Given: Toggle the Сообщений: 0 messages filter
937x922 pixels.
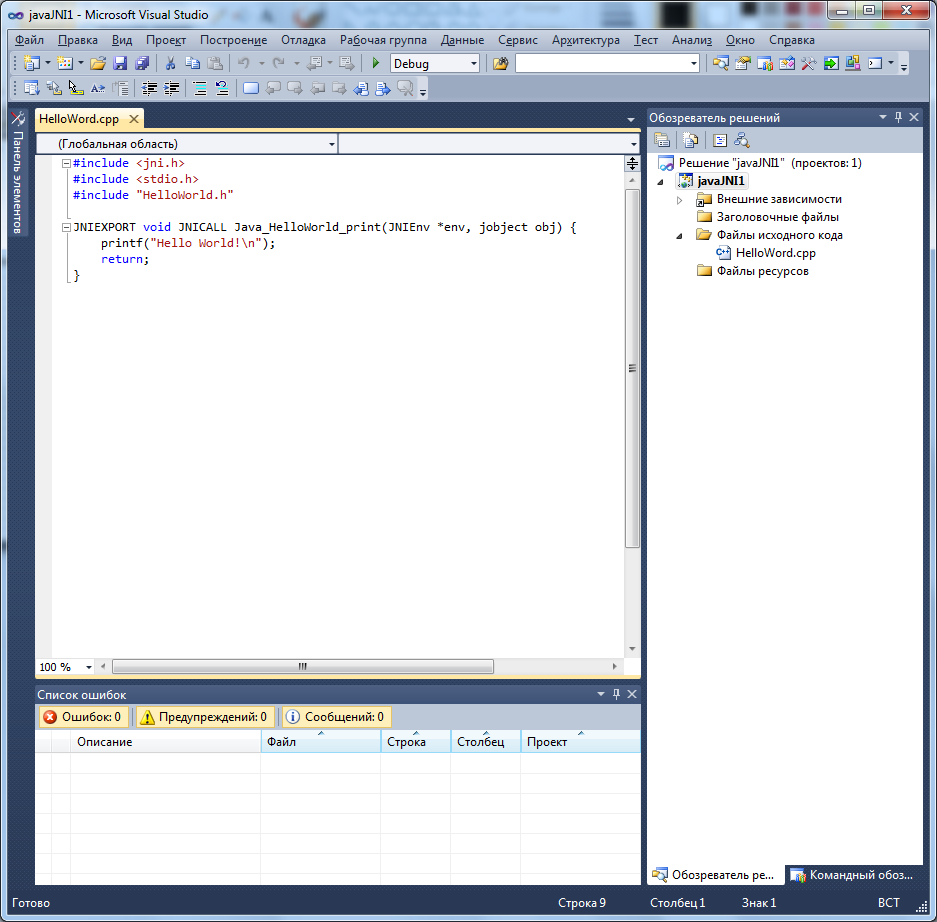Looking at the screenshot, I should 336,716.
